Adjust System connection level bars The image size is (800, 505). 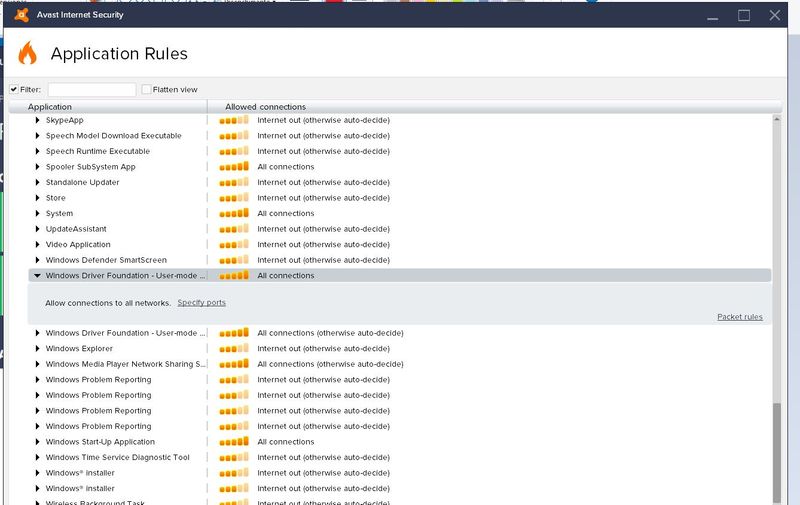tap(234, 213)
